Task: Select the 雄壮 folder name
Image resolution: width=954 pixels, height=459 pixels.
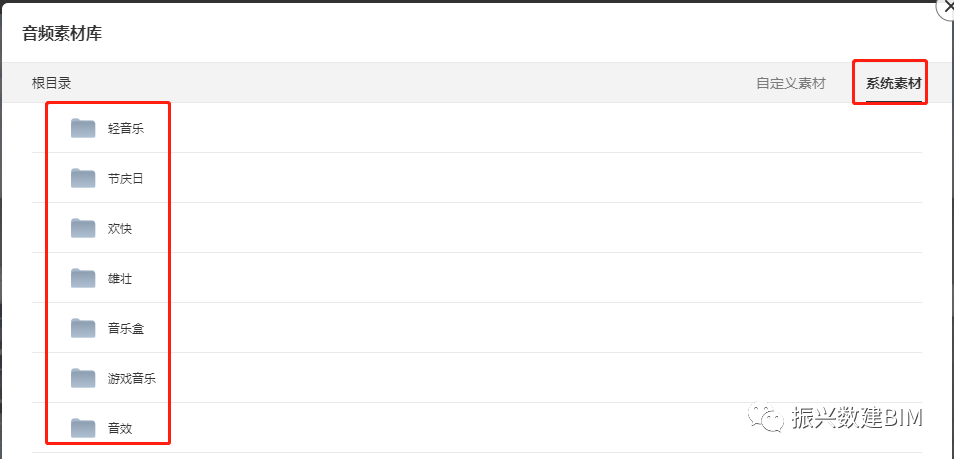Action: click(x=120, y=279)
